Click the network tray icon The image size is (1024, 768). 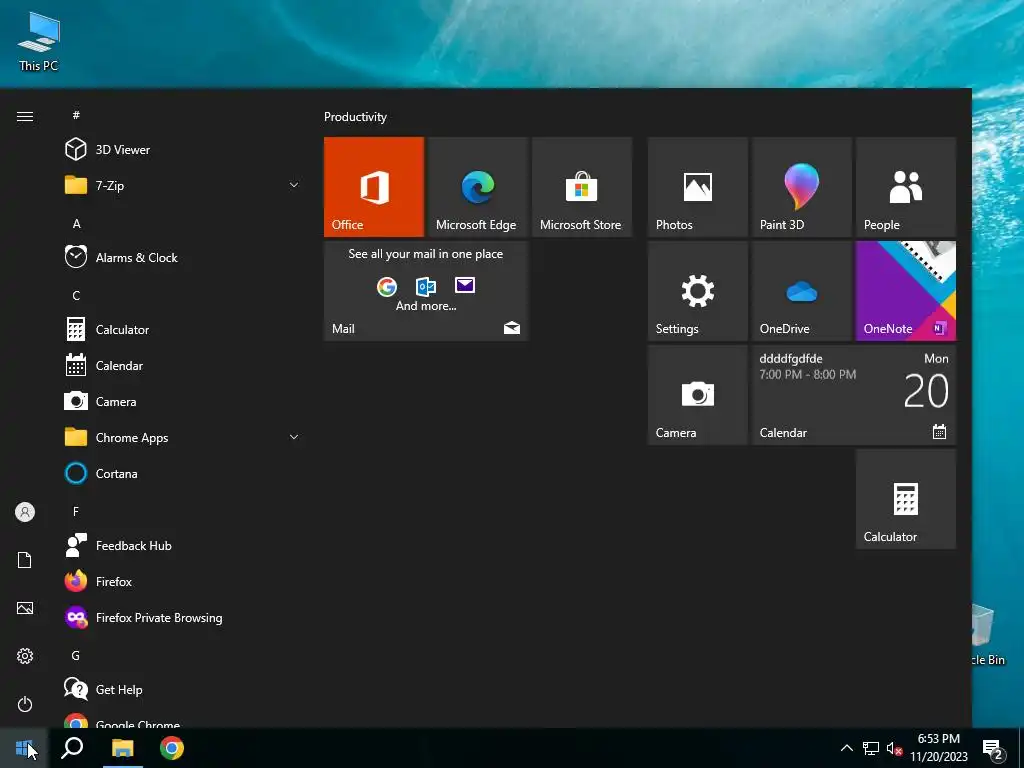pos(871,748)
